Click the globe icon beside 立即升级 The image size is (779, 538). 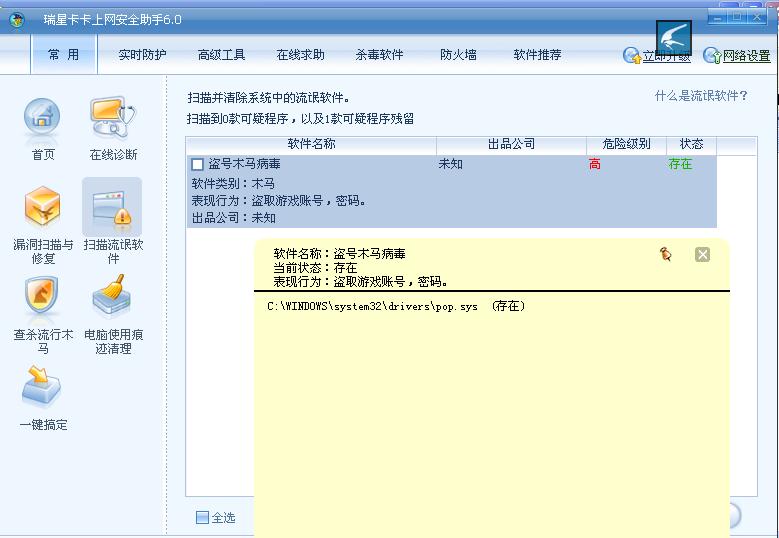point(632,55)
